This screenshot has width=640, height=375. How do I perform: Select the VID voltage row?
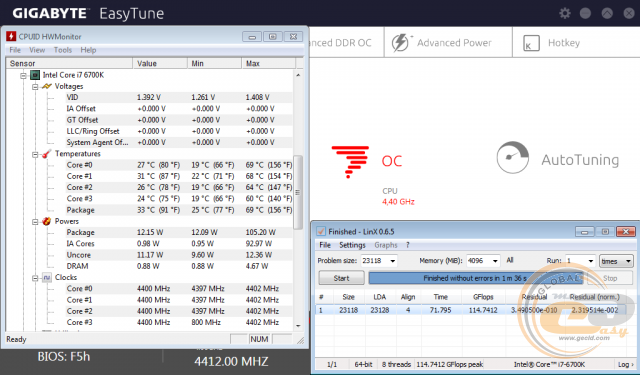pyautogui.click(x=178, y=97)
